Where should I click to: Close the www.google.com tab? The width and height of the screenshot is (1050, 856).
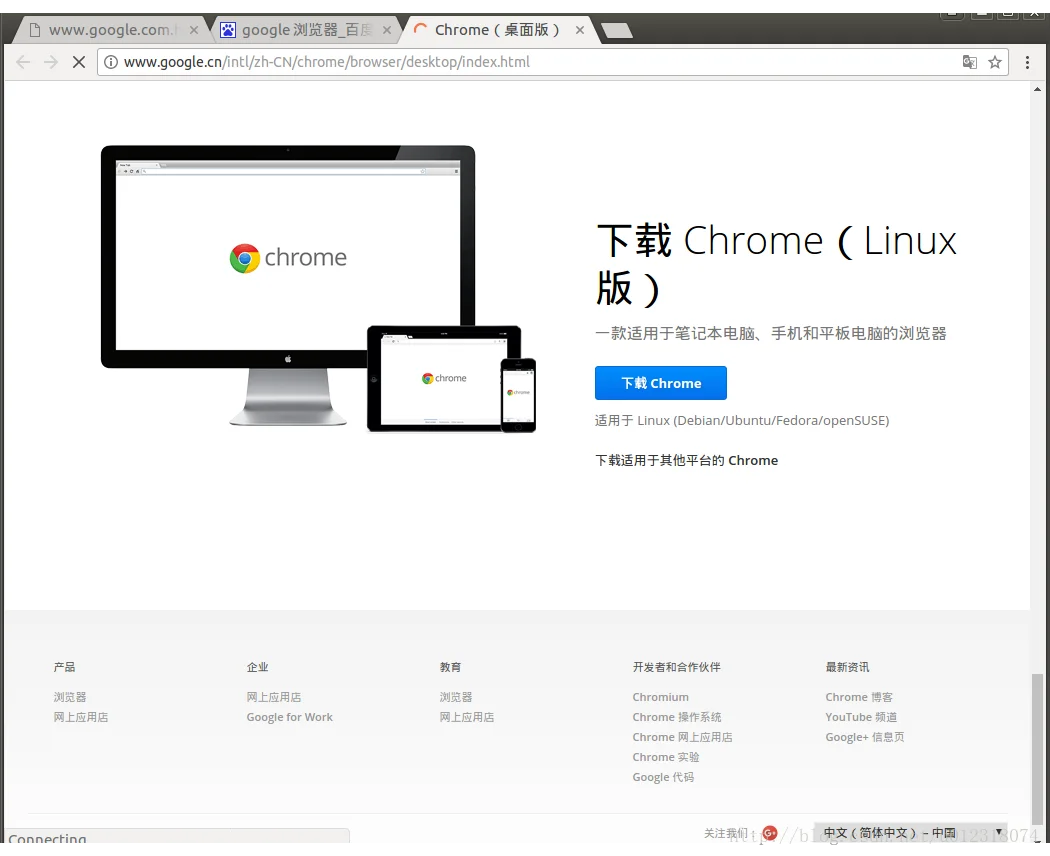(194, 30)
